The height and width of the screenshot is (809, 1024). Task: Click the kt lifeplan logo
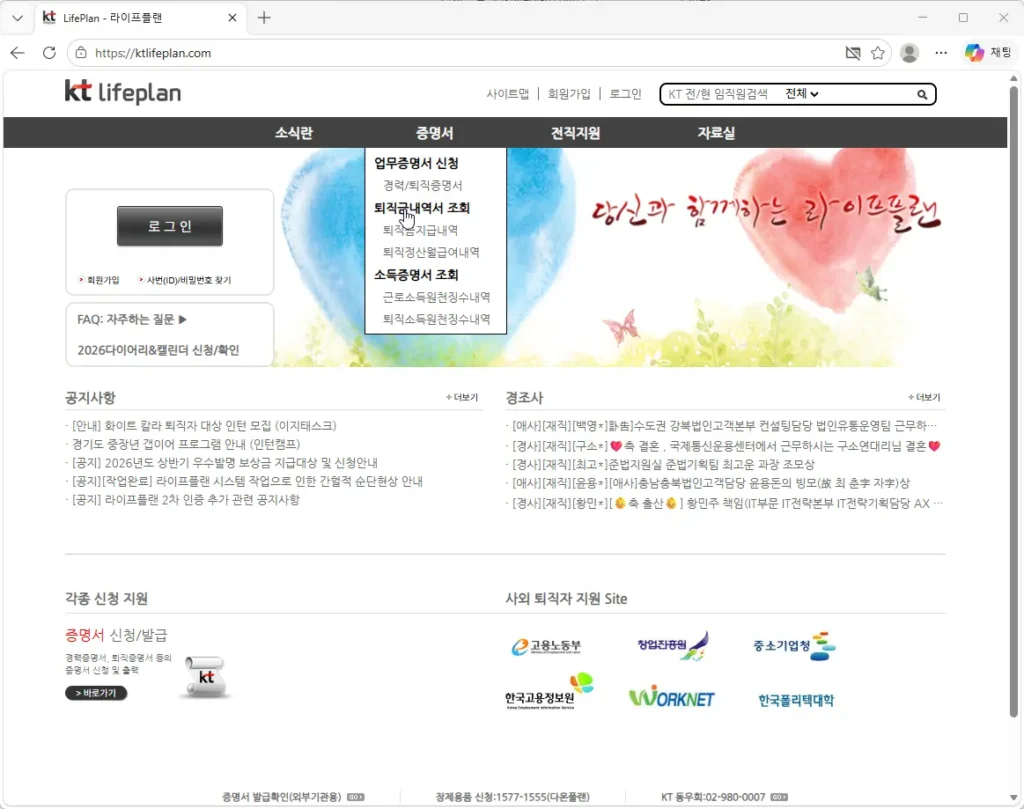(123, 92)
